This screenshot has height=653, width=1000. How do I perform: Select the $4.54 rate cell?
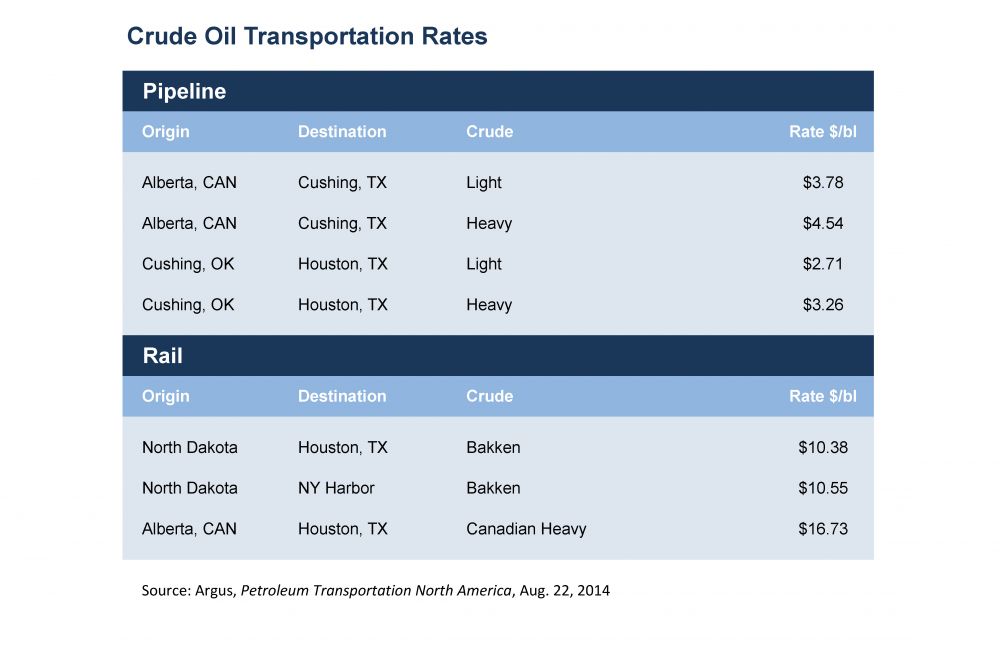[x=822, y=223]
